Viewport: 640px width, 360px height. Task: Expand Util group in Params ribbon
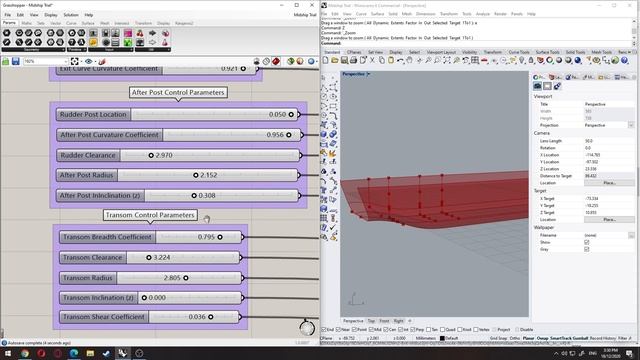pos(153,50)
